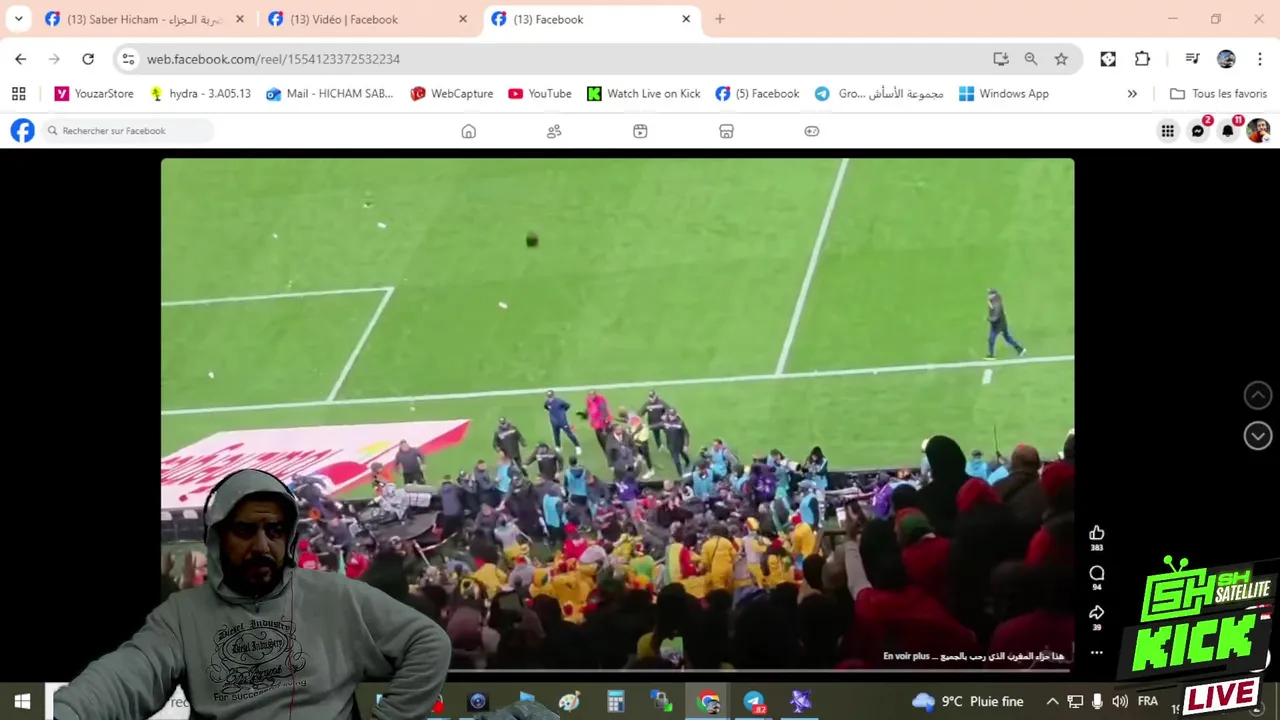Open Messenger chats icon
The image size is (1280, 720).
point(1198,131)
